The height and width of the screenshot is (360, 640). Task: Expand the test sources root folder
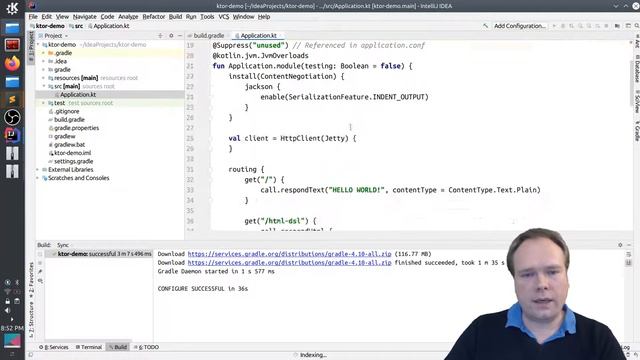[44, 103]
